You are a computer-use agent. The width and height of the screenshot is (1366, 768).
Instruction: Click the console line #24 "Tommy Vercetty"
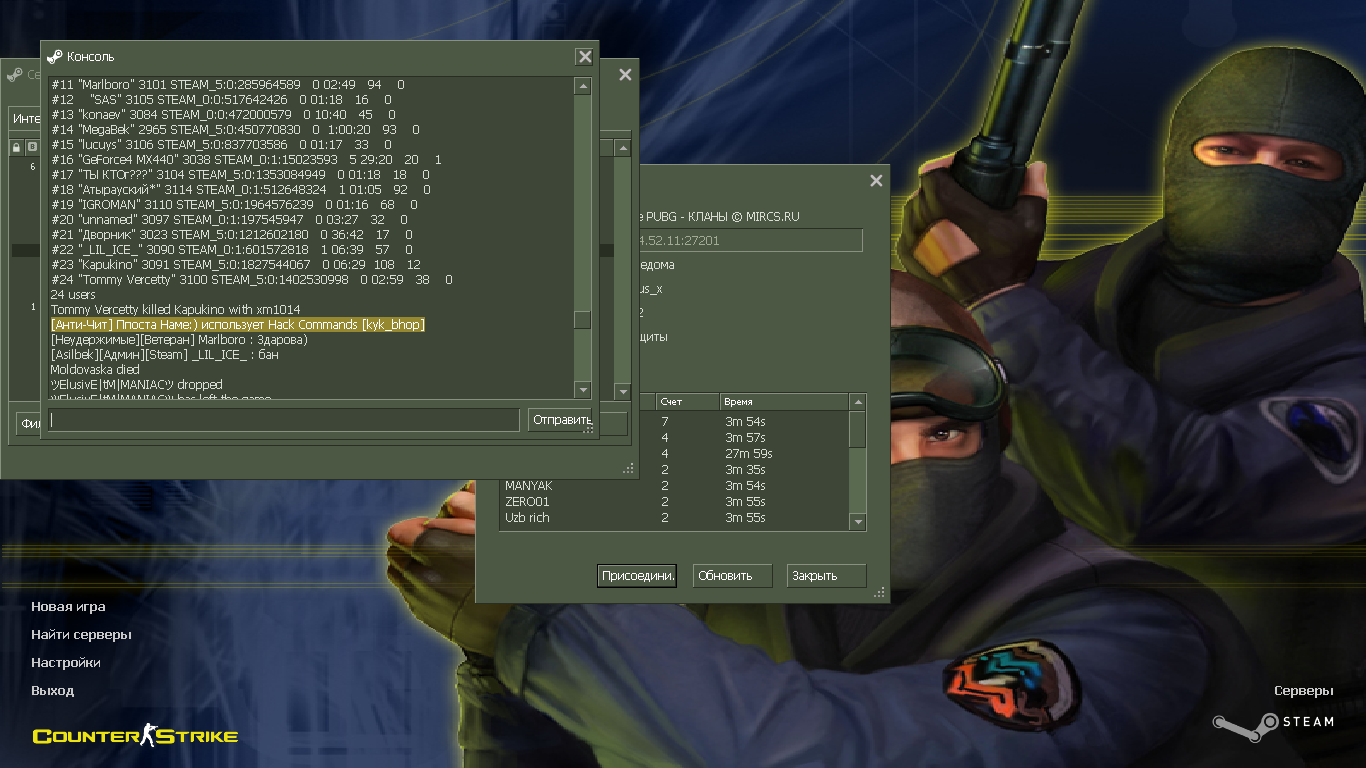(x=251, y=280)
